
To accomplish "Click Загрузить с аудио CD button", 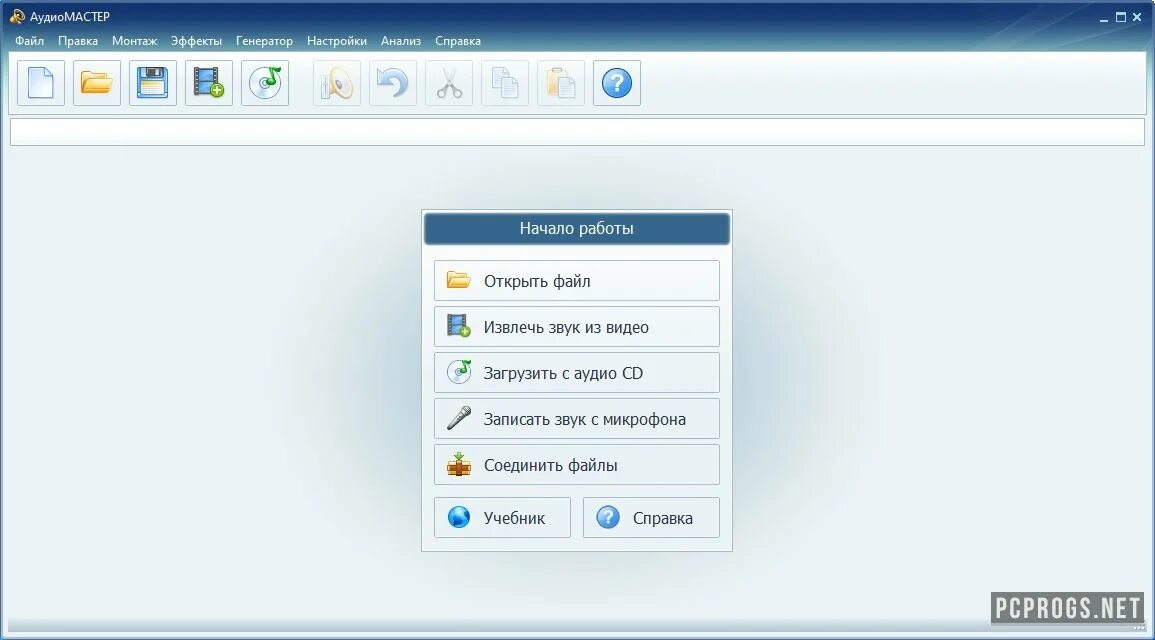I will pyautogui.click(x=577, y=373).
